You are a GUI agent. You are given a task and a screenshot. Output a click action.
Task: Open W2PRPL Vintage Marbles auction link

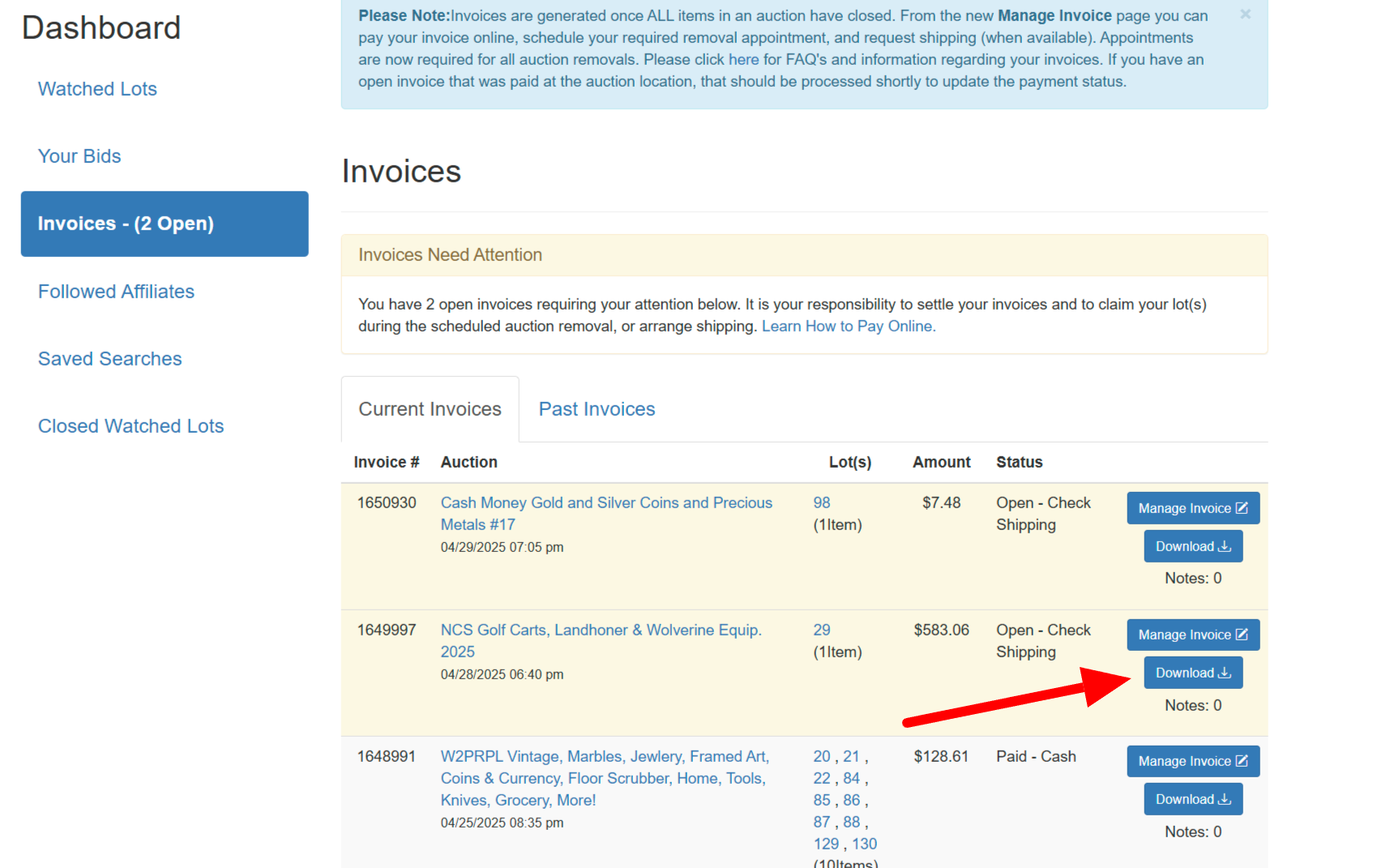pyautogui.click(x=604, y=757)
